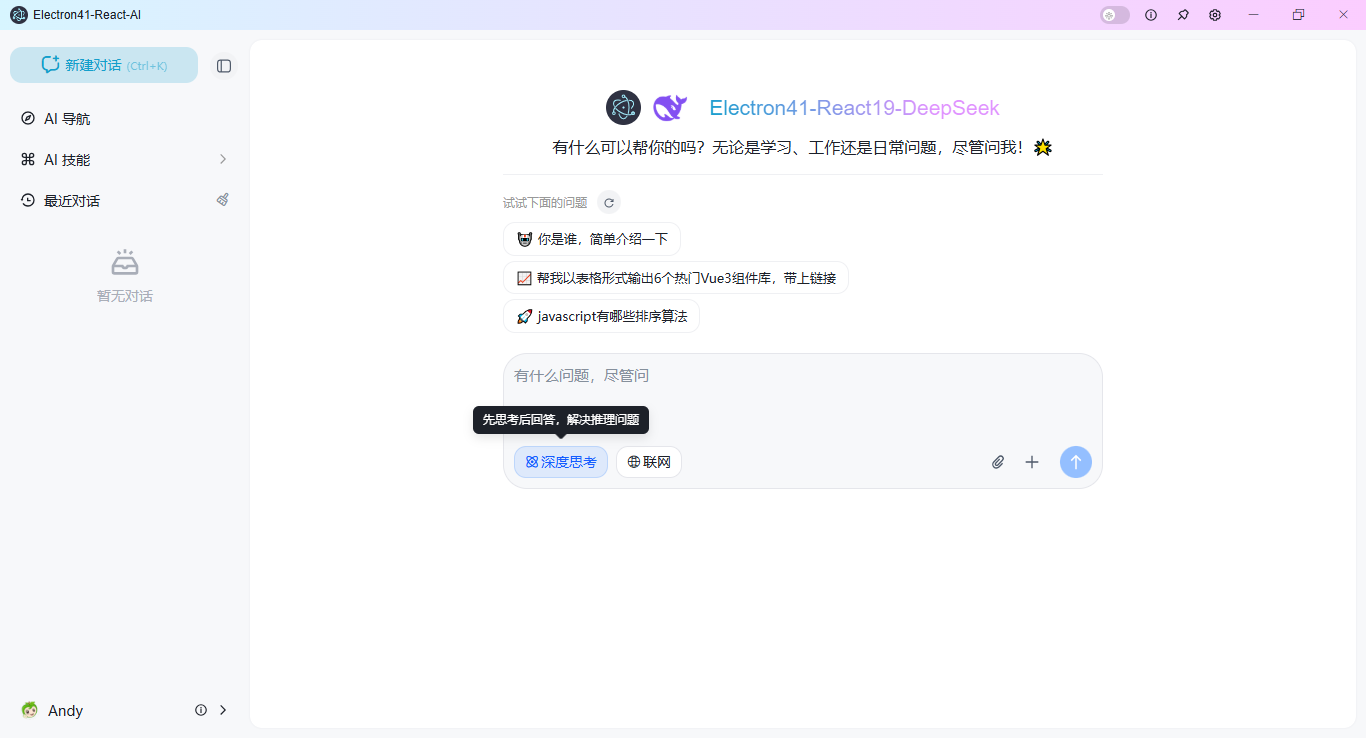
Task: Choose the javascript有哪些排序算法 suggestion
Action: pos(601,316)
